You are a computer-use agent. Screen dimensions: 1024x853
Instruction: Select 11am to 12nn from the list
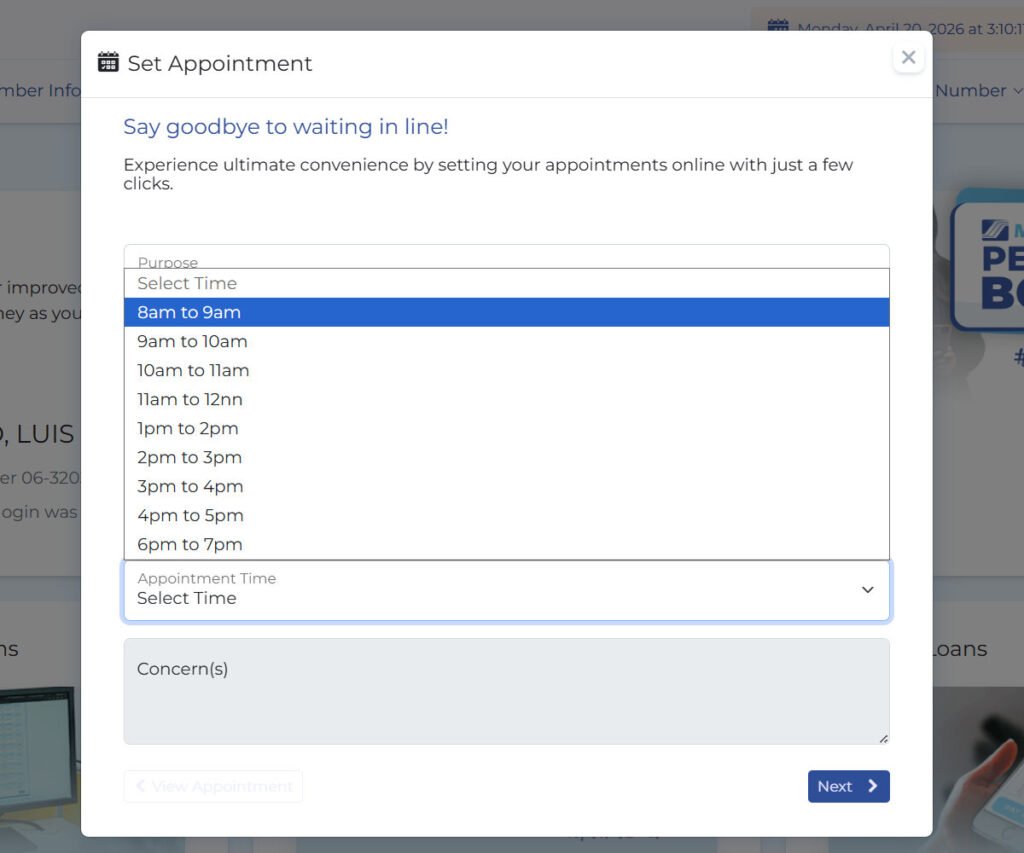tap(506, 399)
